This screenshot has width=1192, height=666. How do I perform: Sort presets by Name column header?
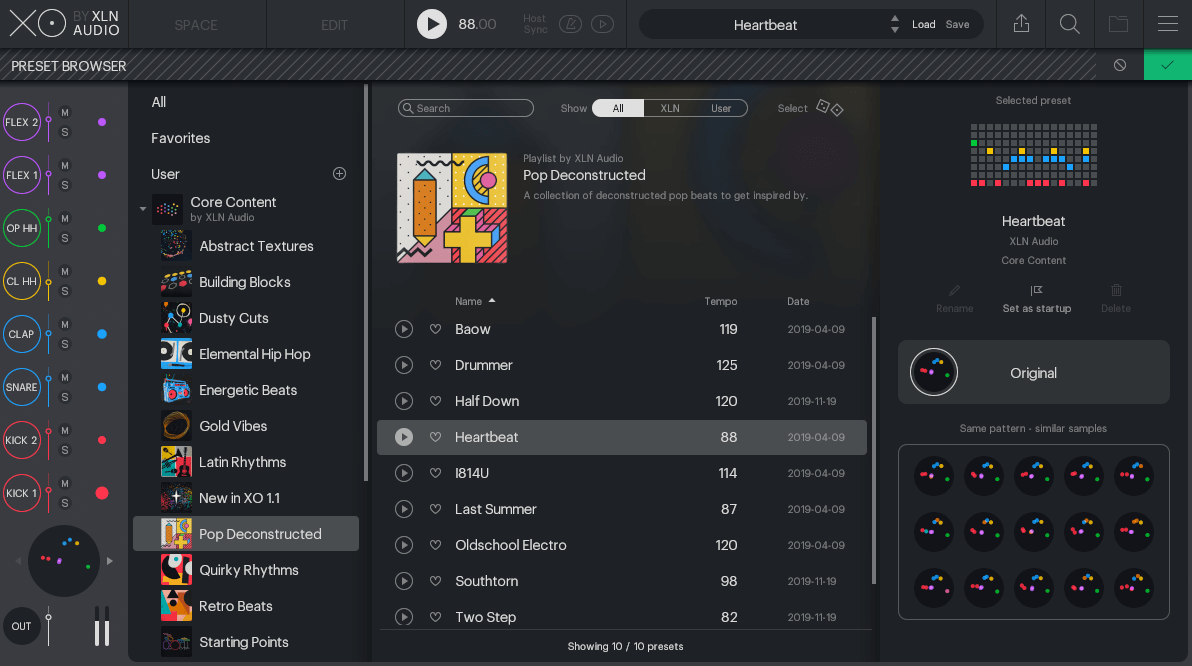(x=469, y=301)
